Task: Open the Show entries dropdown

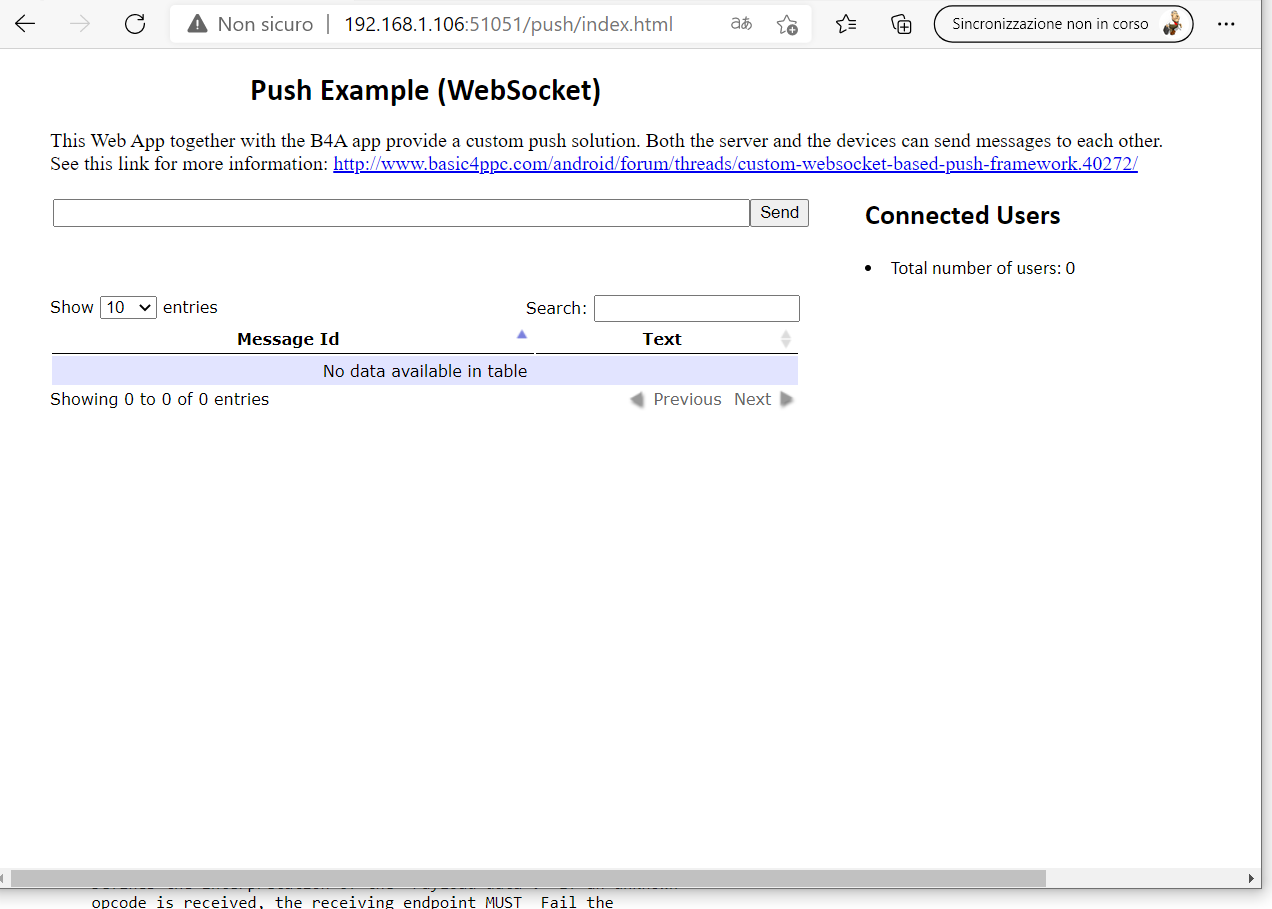Action: point(128,307)
